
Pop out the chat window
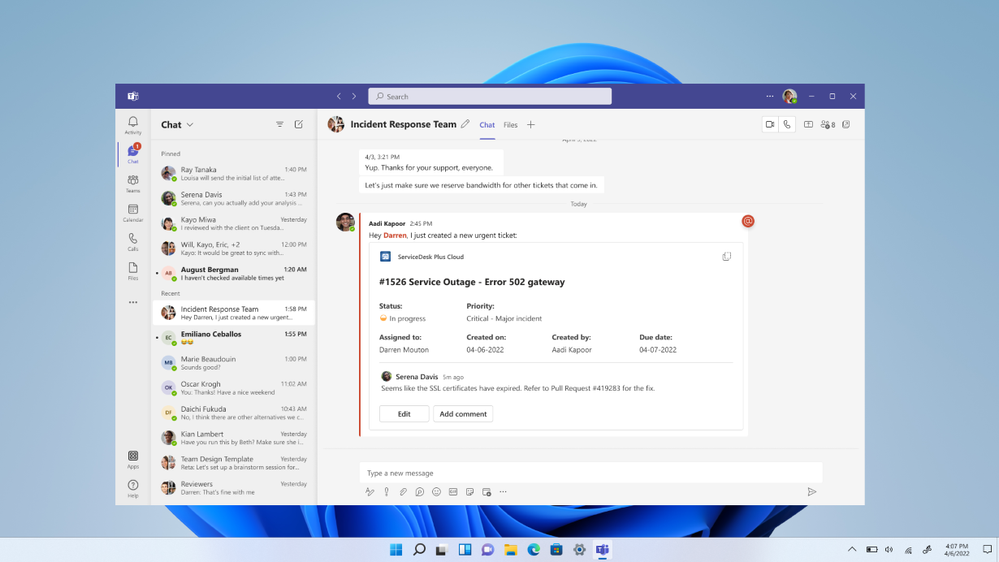tap(846, 124)
